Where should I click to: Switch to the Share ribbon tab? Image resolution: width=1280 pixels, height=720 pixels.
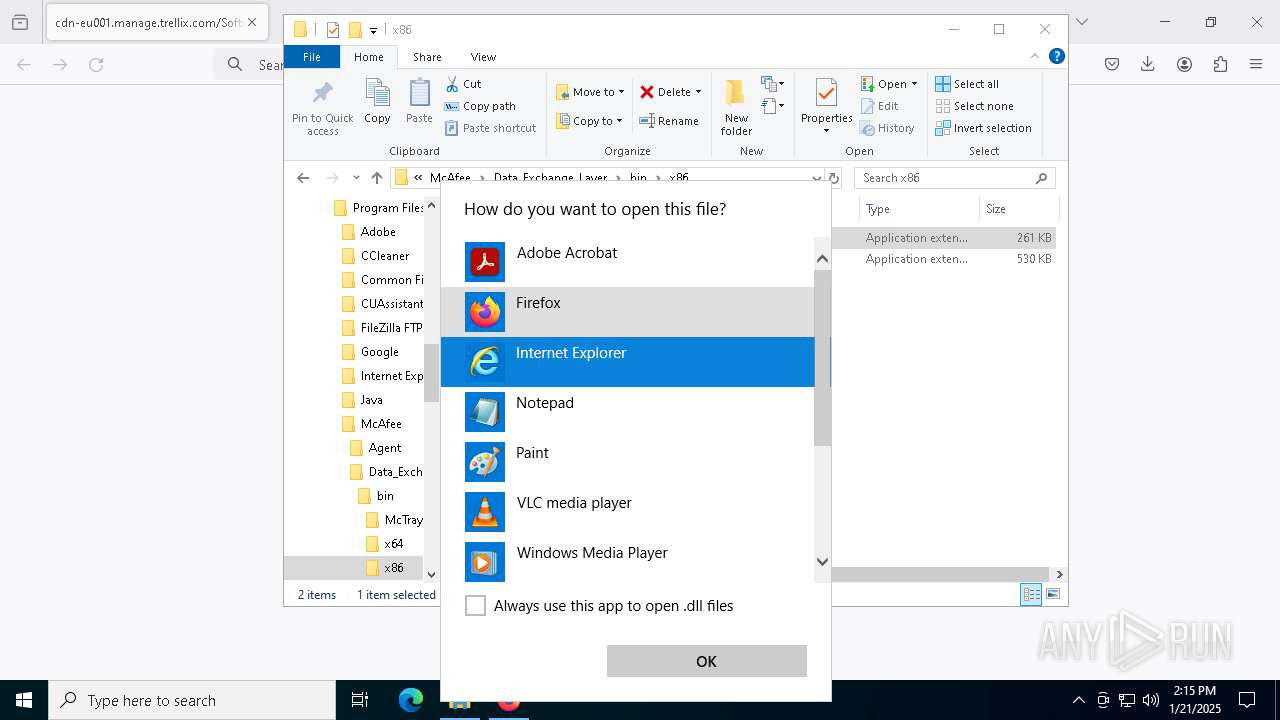(427, 57)
